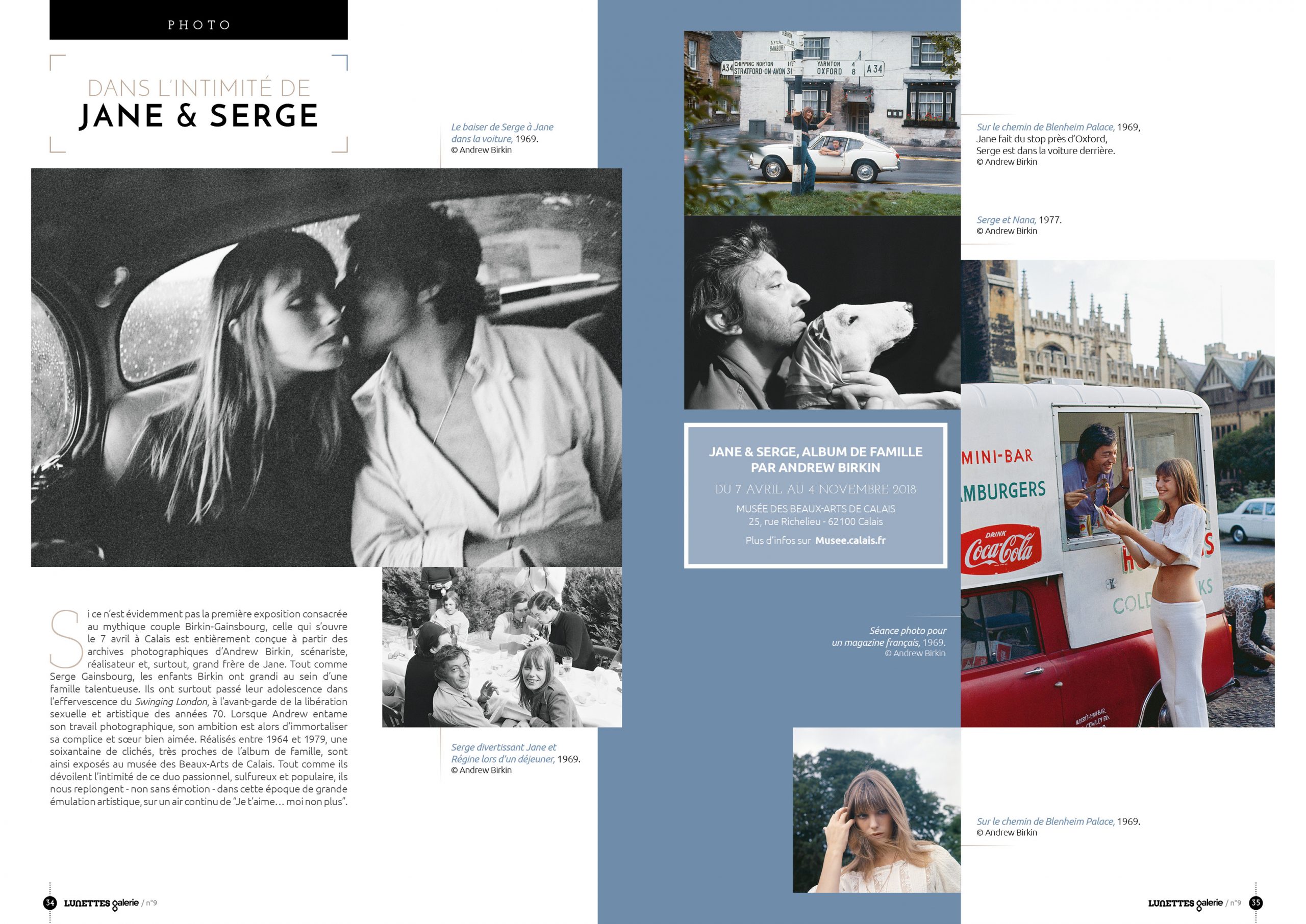
Task: Open the Mini-Bar hamburger van photo
Action: pos(1117,493)
